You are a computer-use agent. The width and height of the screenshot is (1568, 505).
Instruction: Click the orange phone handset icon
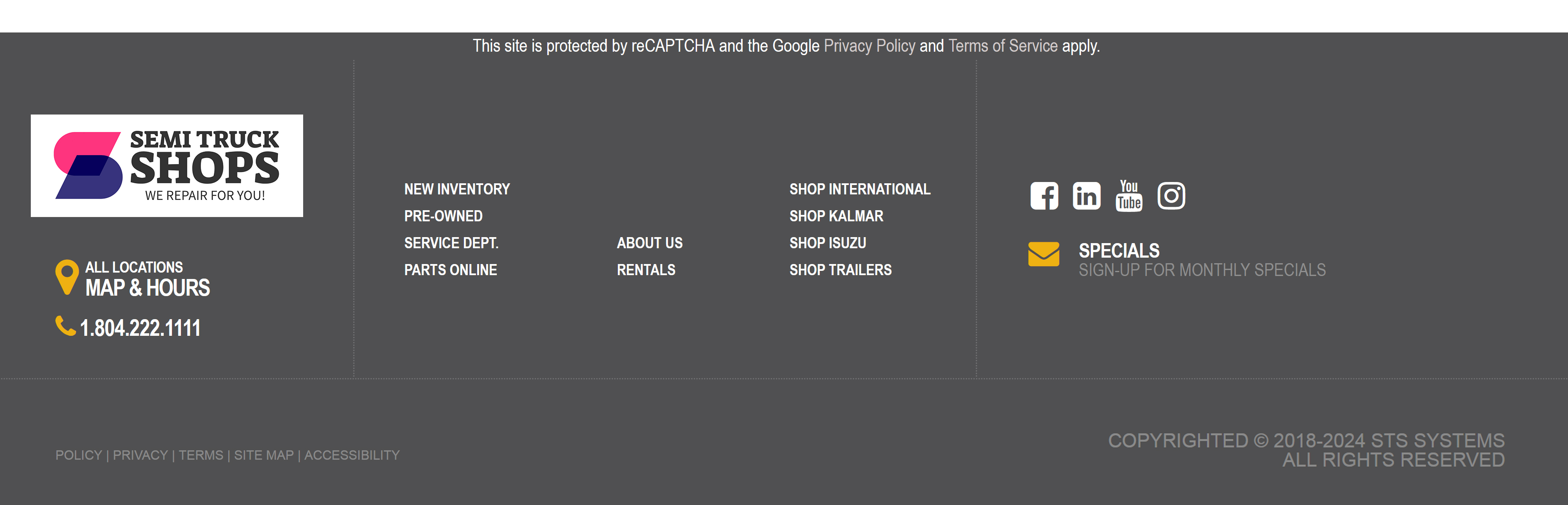point(65,326)
